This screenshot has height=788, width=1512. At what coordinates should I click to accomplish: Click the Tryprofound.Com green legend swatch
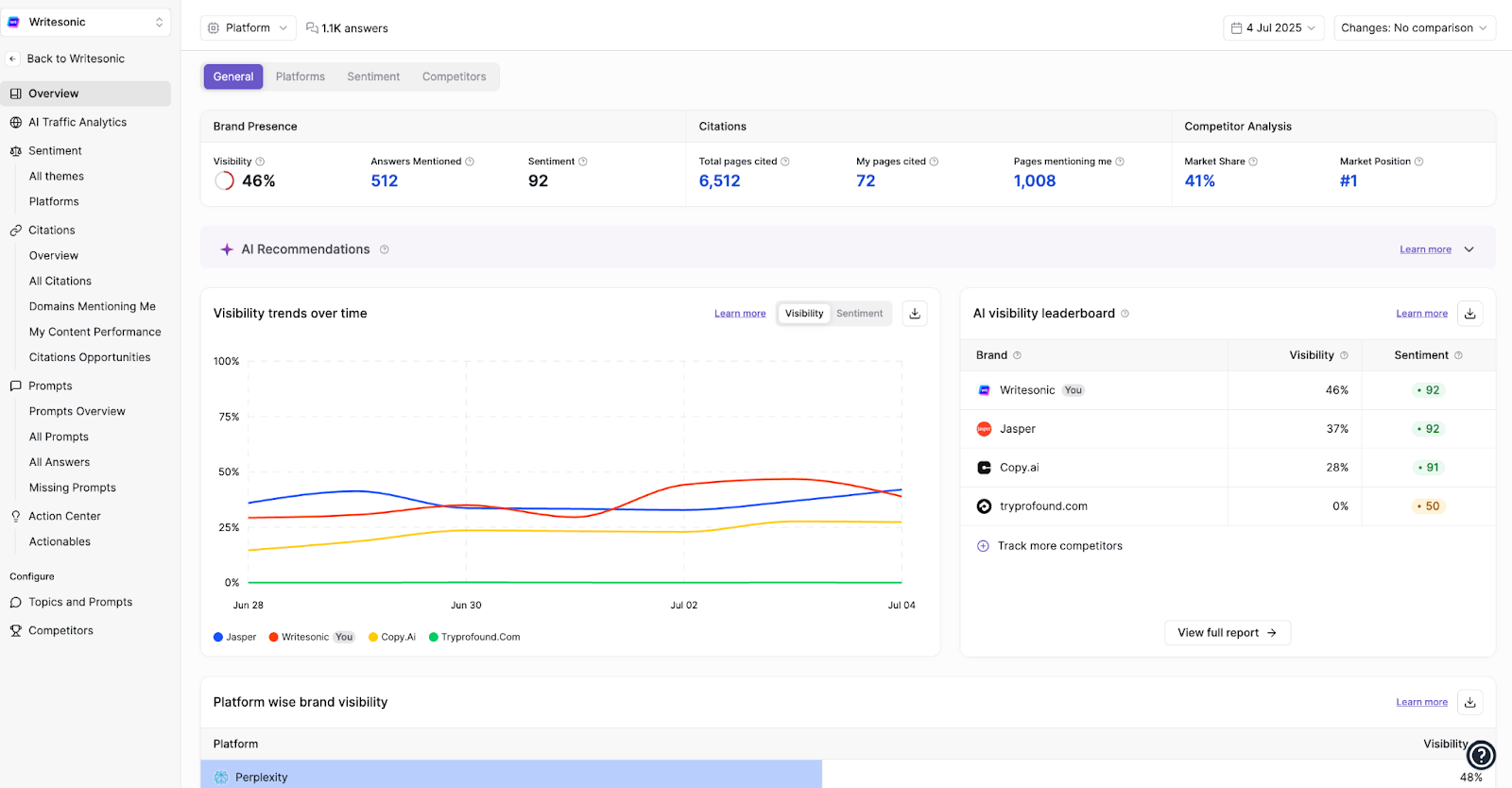(x=434, y=637)
